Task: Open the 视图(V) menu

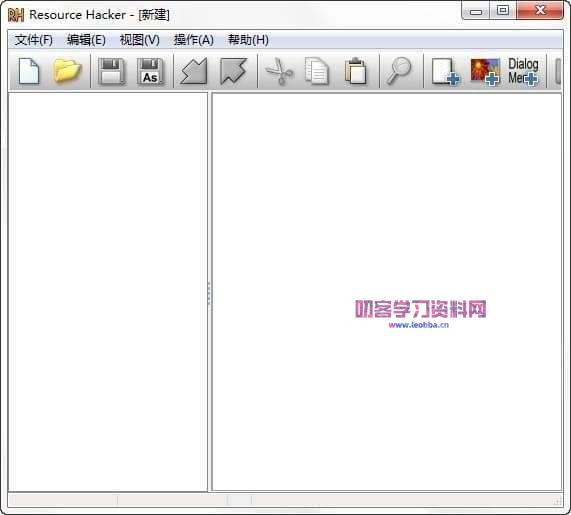Action: [x=140, y=40]
